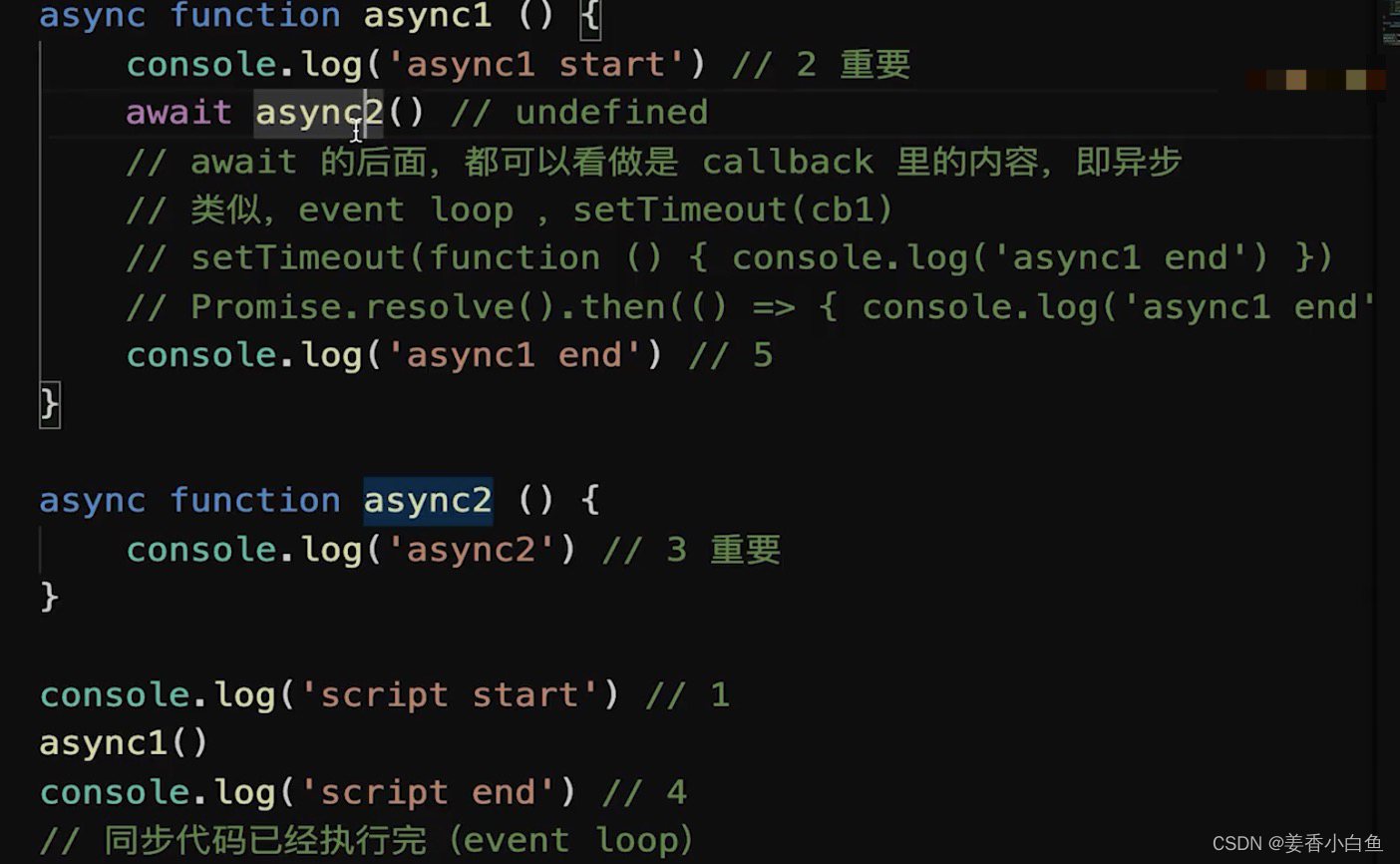Click comment line starting '// await 的后面'
The image size is (1400, 864).
coord(653,162)
